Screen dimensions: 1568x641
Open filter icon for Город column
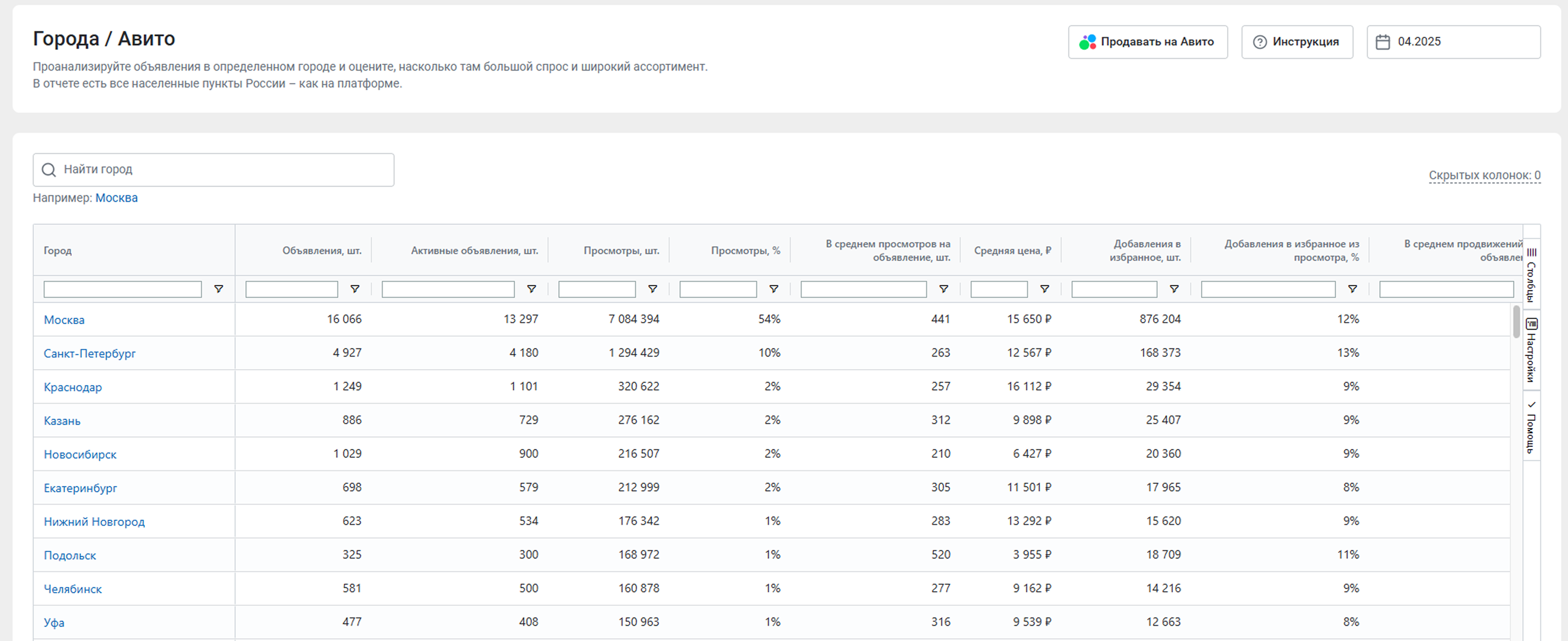[x=219, y=289]
